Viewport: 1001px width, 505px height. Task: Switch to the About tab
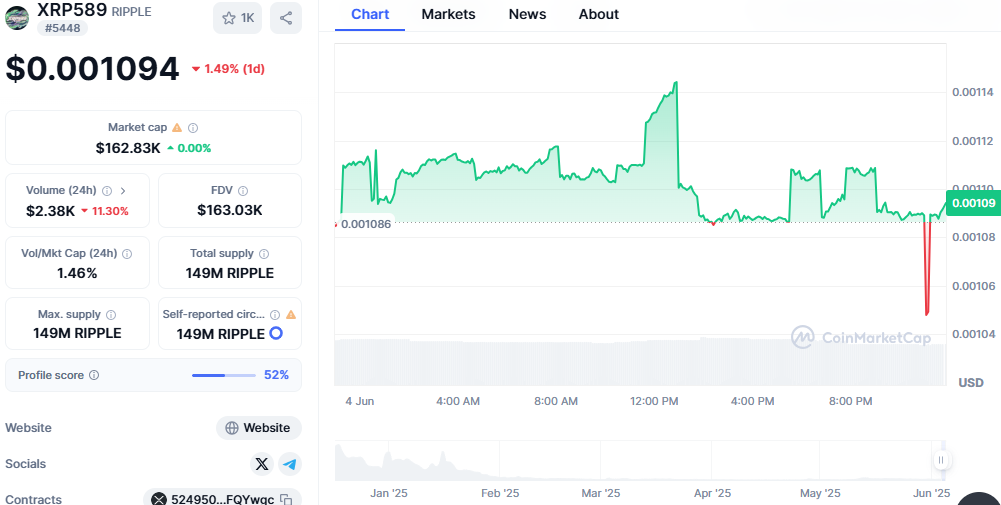point(599,15)
